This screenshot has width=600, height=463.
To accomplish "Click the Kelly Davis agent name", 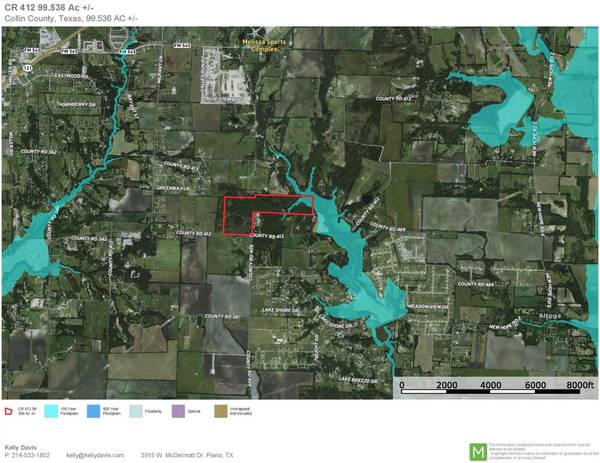I will pyautogui.click(x=22, y=447).
